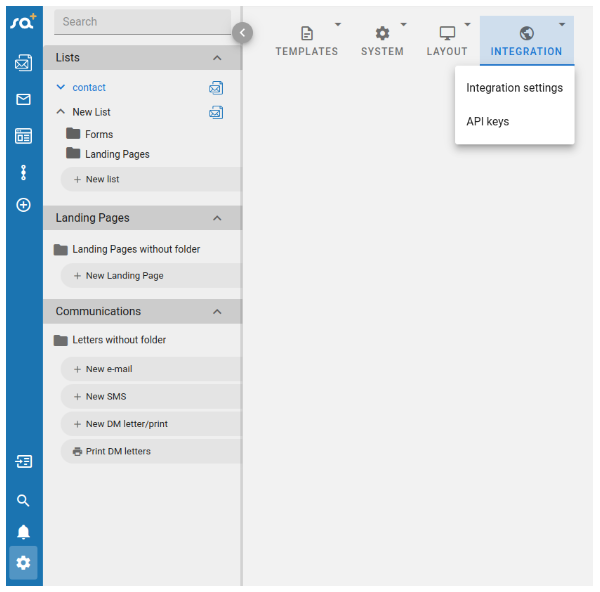Select Integration settings from dropdown
This screenshot has width=600, height=592.
514,88
